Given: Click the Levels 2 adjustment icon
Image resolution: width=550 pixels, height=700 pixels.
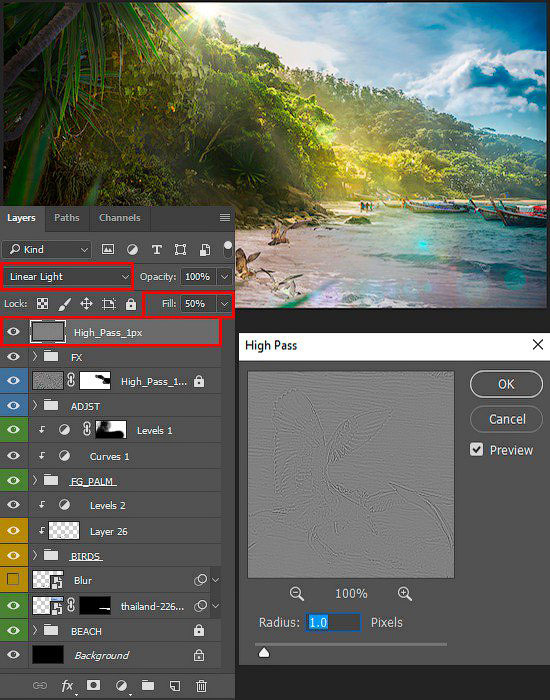Looking at the screenshot, I should click(x=65, y=505).
